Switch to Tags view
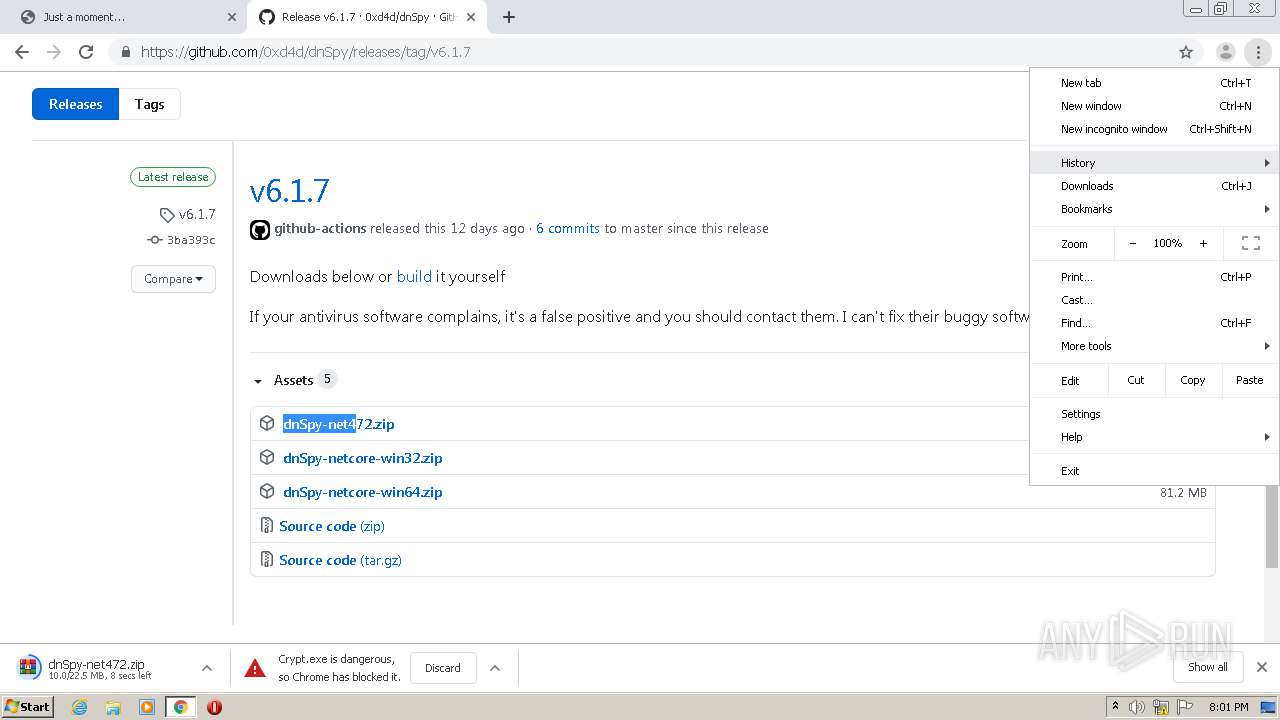 (149, 104)
